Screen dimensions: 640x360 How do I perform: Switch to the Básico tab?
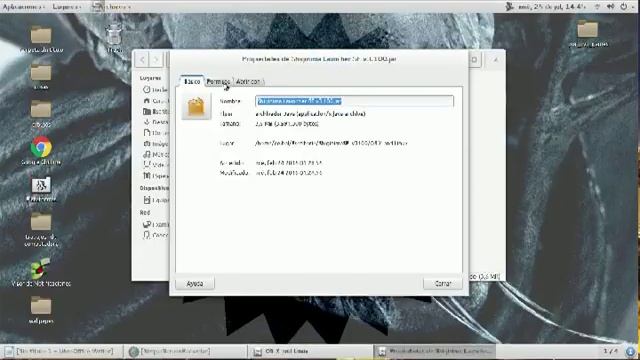coord(192,81)
